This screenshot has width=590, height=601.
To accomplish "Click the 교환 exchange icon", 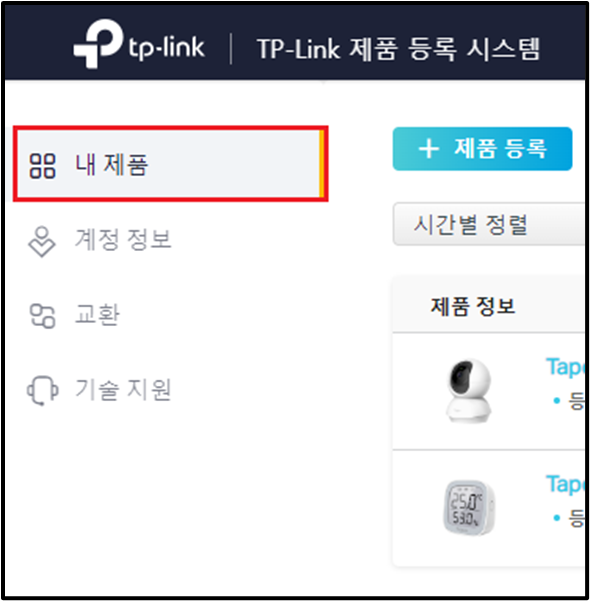I will click(43, 316).
